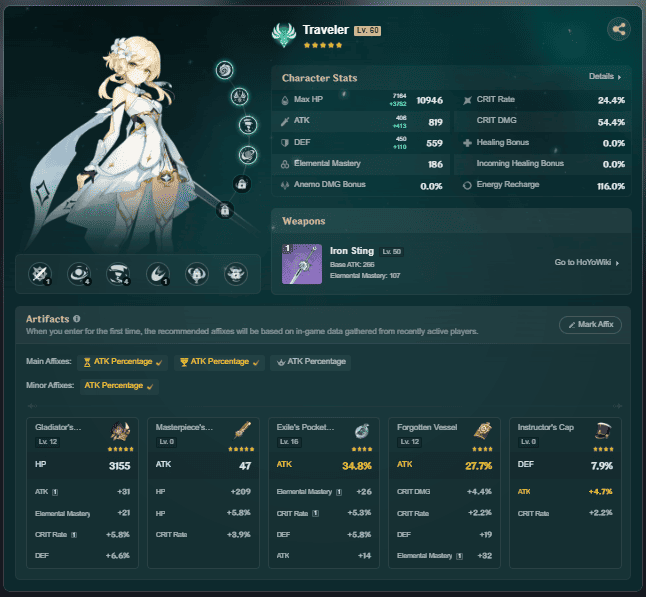The height and width of the screenshot is (597, 646).
Task: Select the normal attack talent icon
Action: [x=40, y=274]
